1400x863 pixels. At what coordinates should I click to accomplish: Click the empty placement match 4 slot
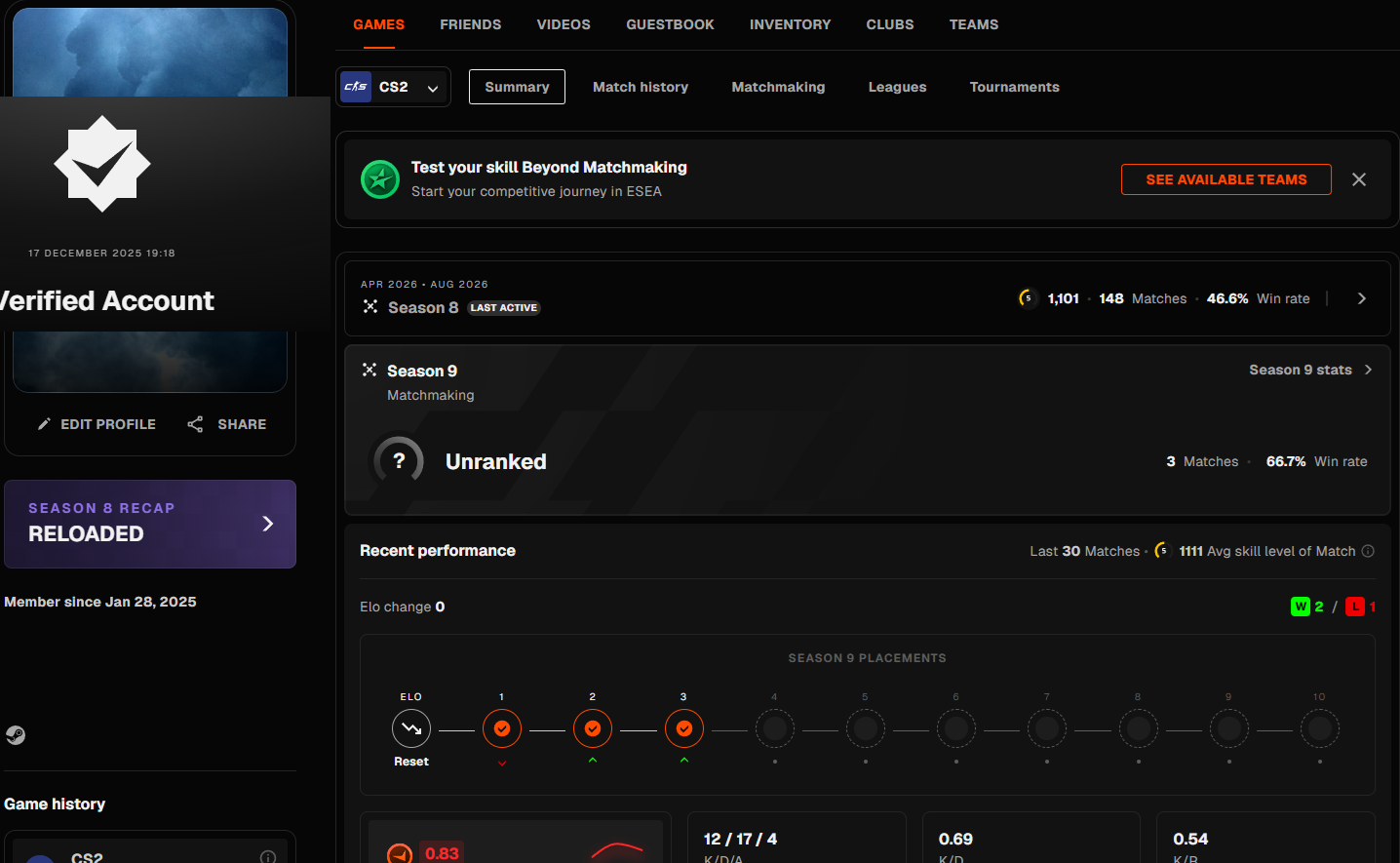pos(775,728)
